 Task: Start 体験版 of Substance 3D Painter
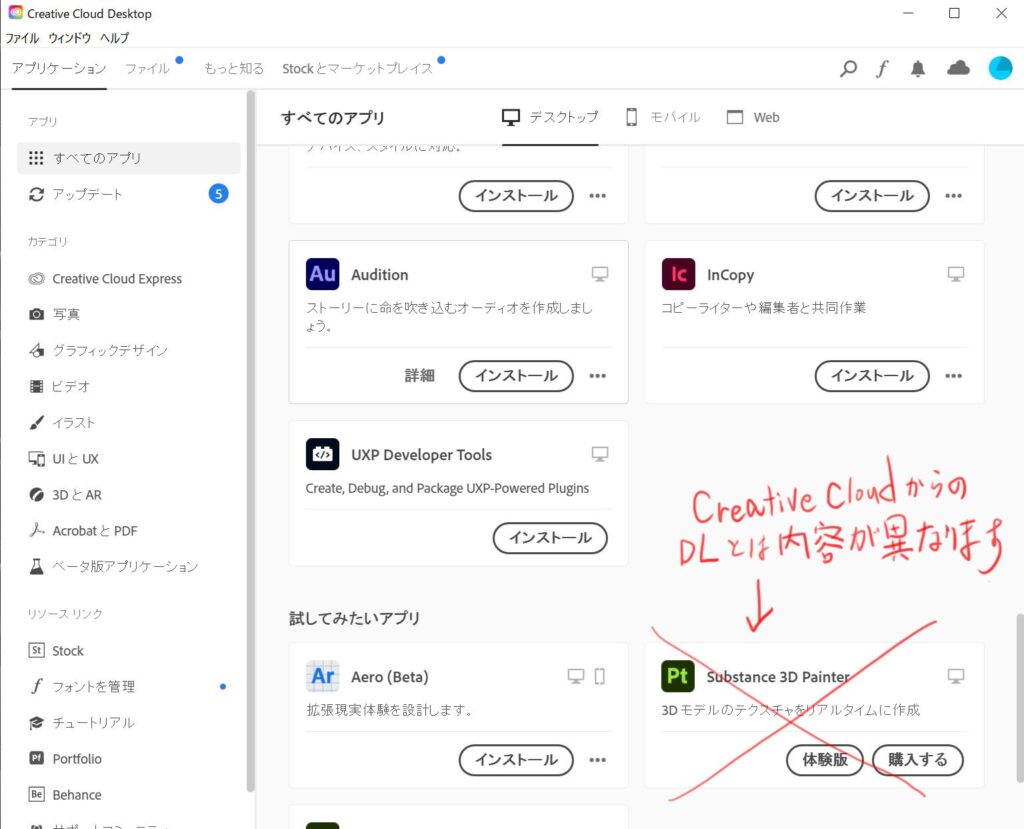tap(825, 760)
